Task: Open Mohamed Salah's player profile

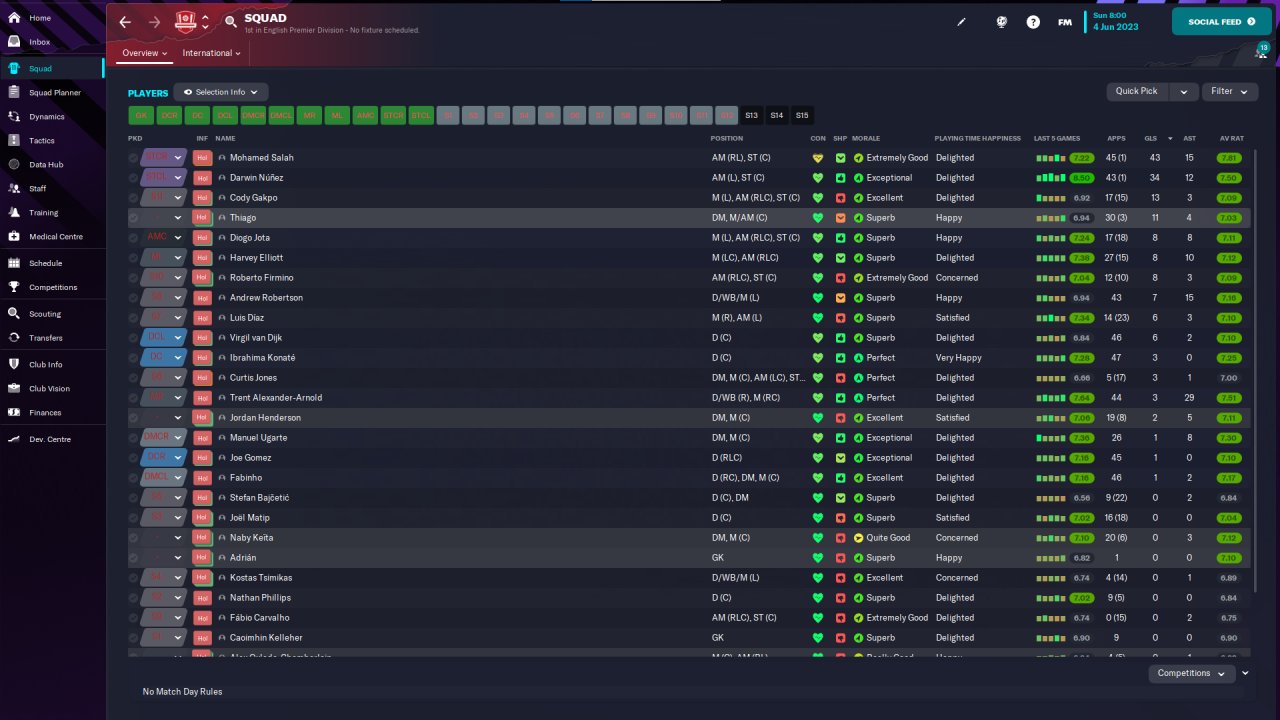Action: click(262, 158)
